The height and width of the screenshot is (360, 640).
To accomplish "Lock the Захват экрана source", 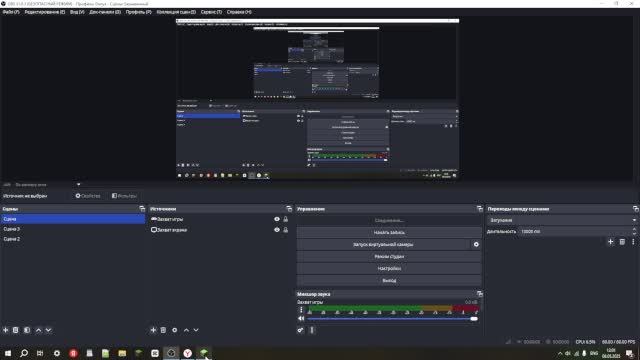I will point(286,230).
